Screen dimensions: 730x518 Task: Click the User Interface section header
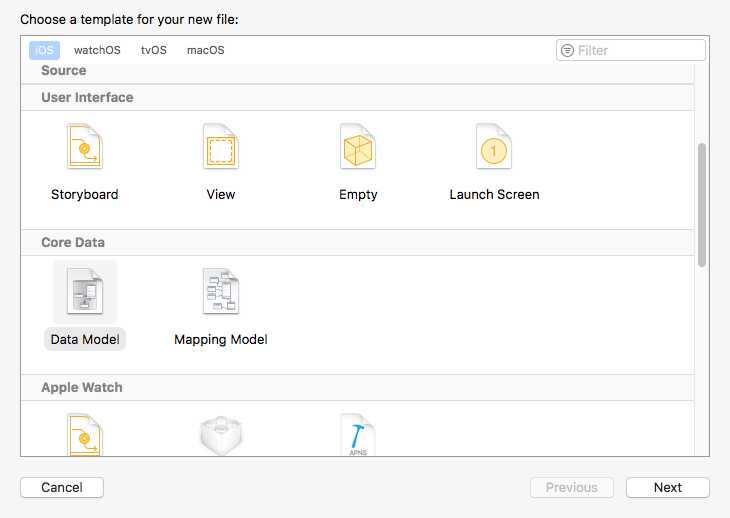[x=358, y=97]
